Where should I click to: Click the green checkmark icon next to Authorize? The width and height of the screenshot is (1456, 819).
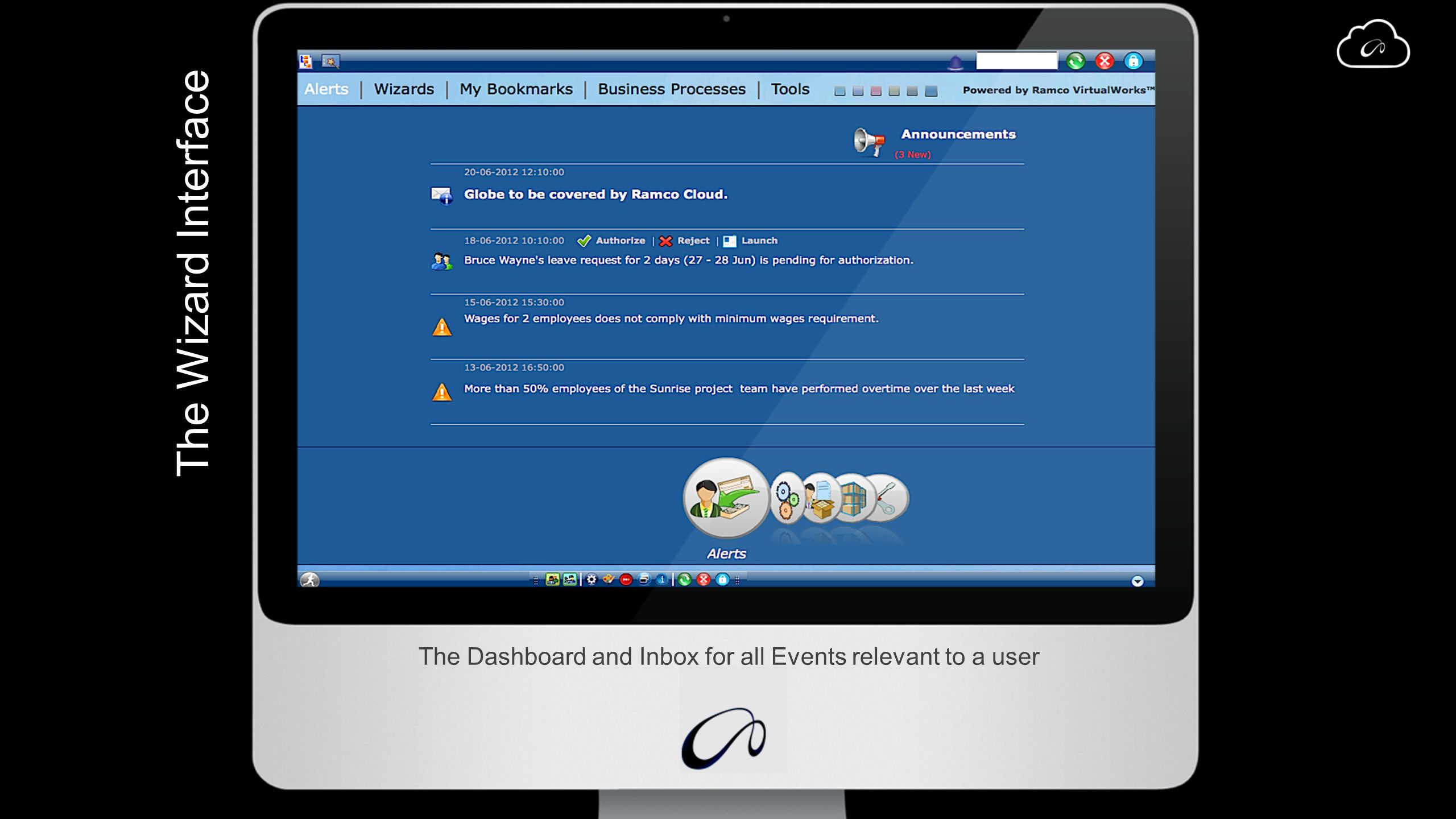click(584, 241)
